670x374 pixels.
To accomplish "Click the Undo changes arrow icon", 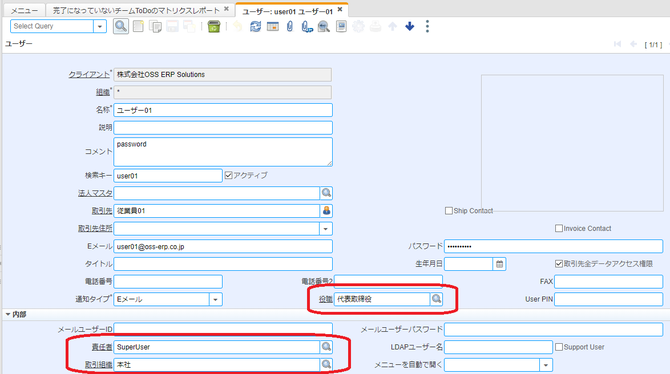I will tap(237, 27).
